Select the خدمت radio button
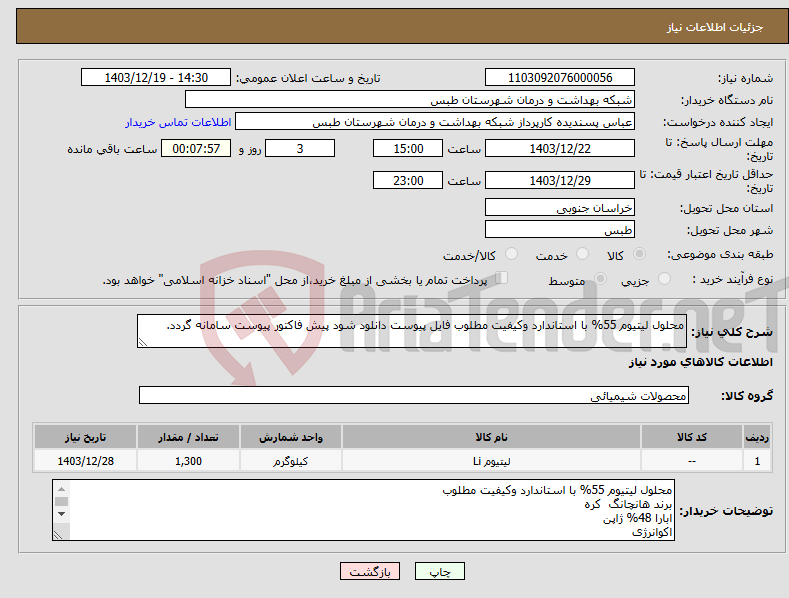Screen dimensions: 789x598 [x=582, y=254]
